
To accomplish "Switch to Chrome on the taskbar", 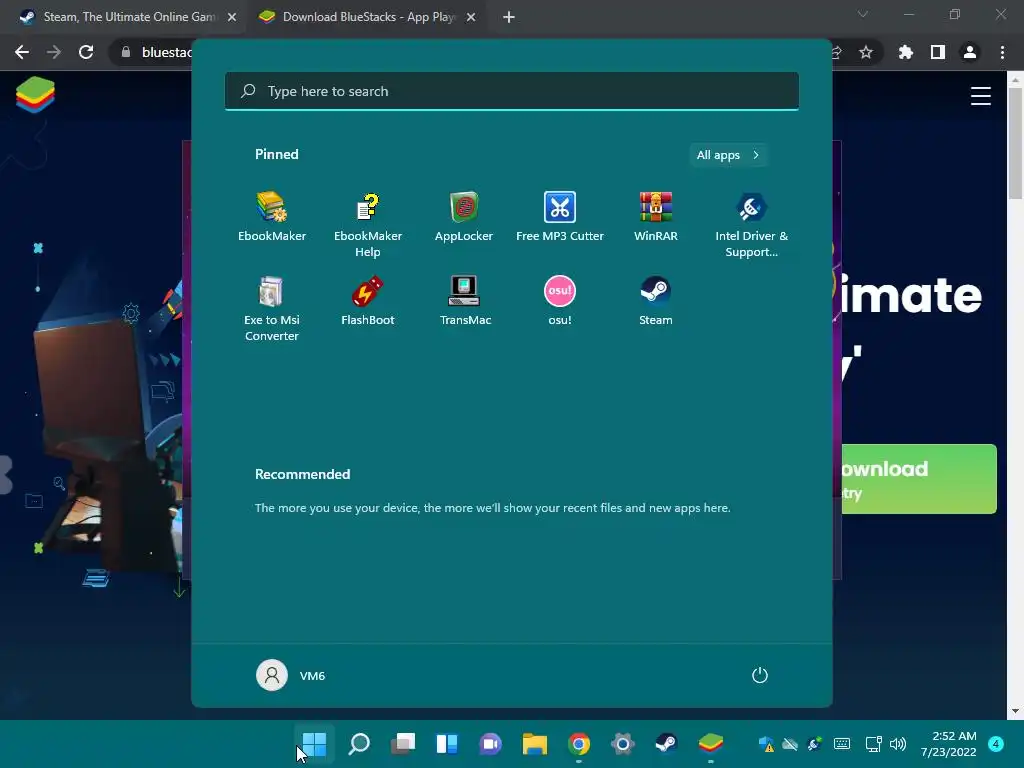I will (x=579, y=743).
